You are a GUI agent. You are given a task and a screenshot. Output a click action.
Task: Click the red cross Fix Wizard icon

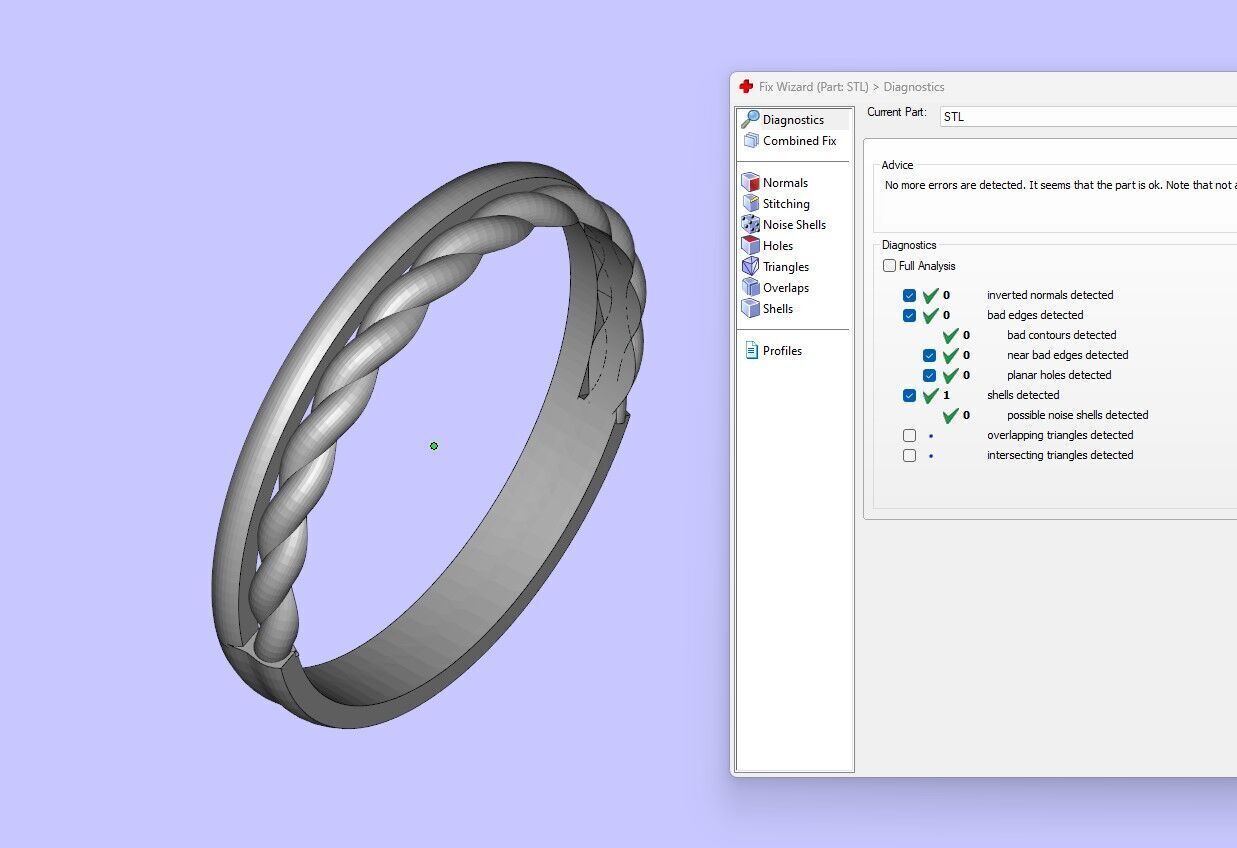(x=746, y=87)
